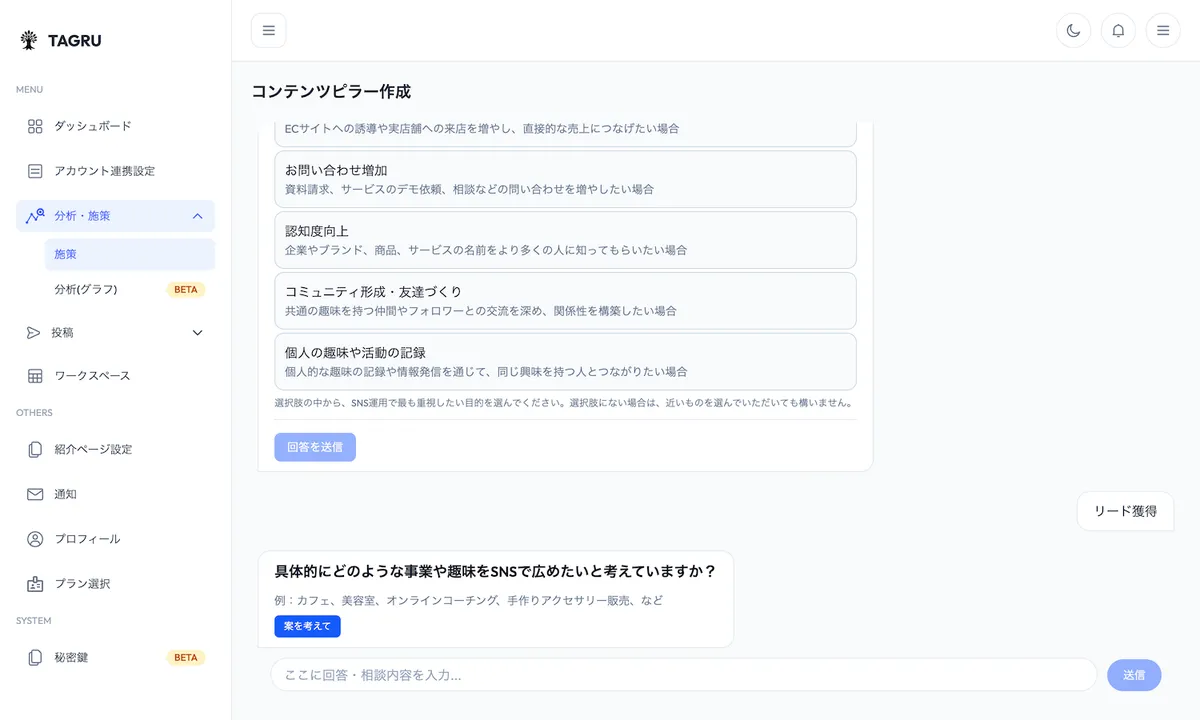Click the 投稿 posts icon in sidebar

pyautogui.click(x=31, y=332)
